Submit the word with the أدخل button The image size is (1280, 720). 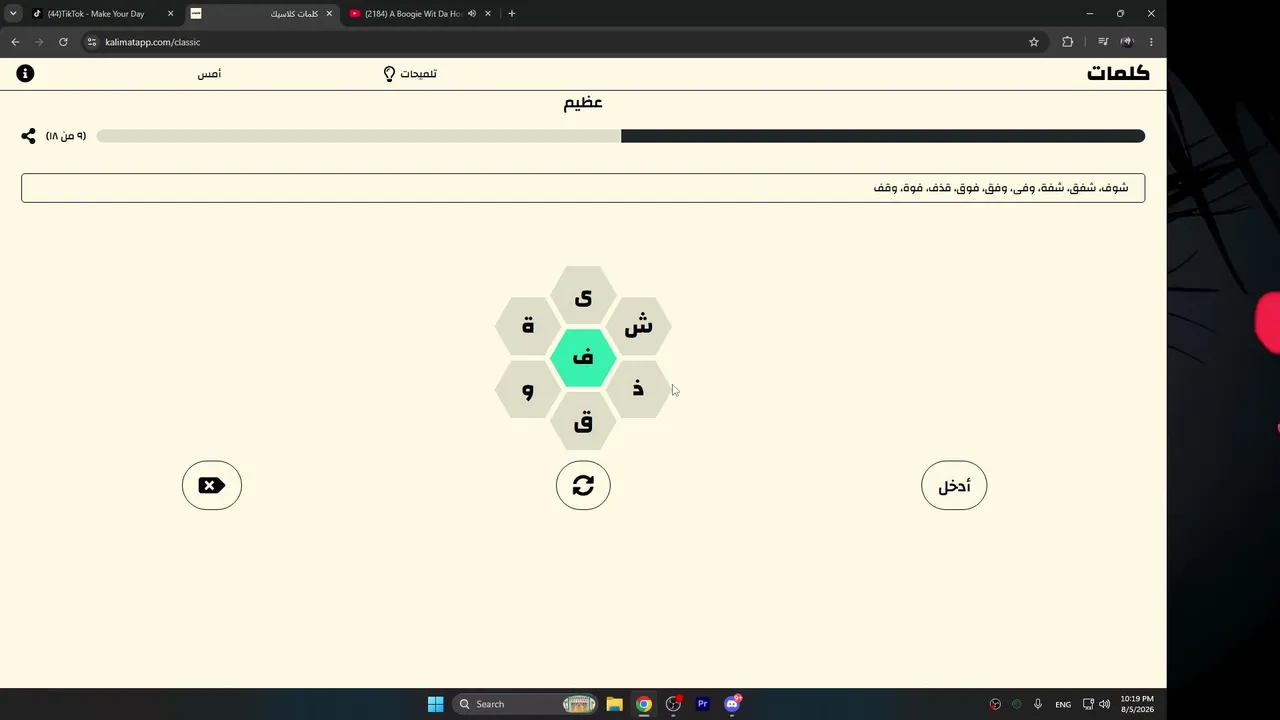(954, 485)
